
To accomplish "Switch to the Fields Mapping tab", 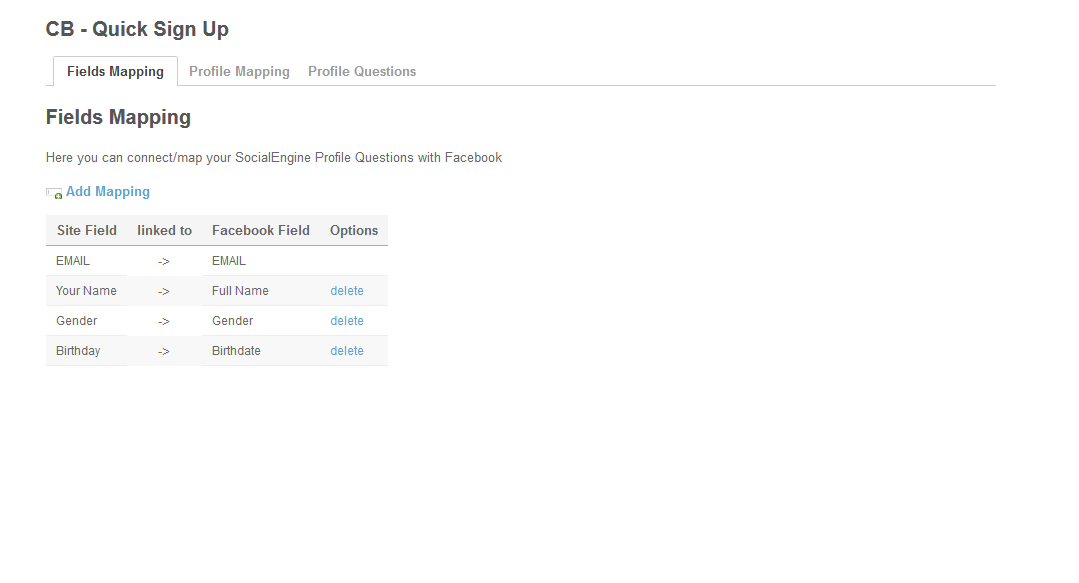I will tap(115, 72).
